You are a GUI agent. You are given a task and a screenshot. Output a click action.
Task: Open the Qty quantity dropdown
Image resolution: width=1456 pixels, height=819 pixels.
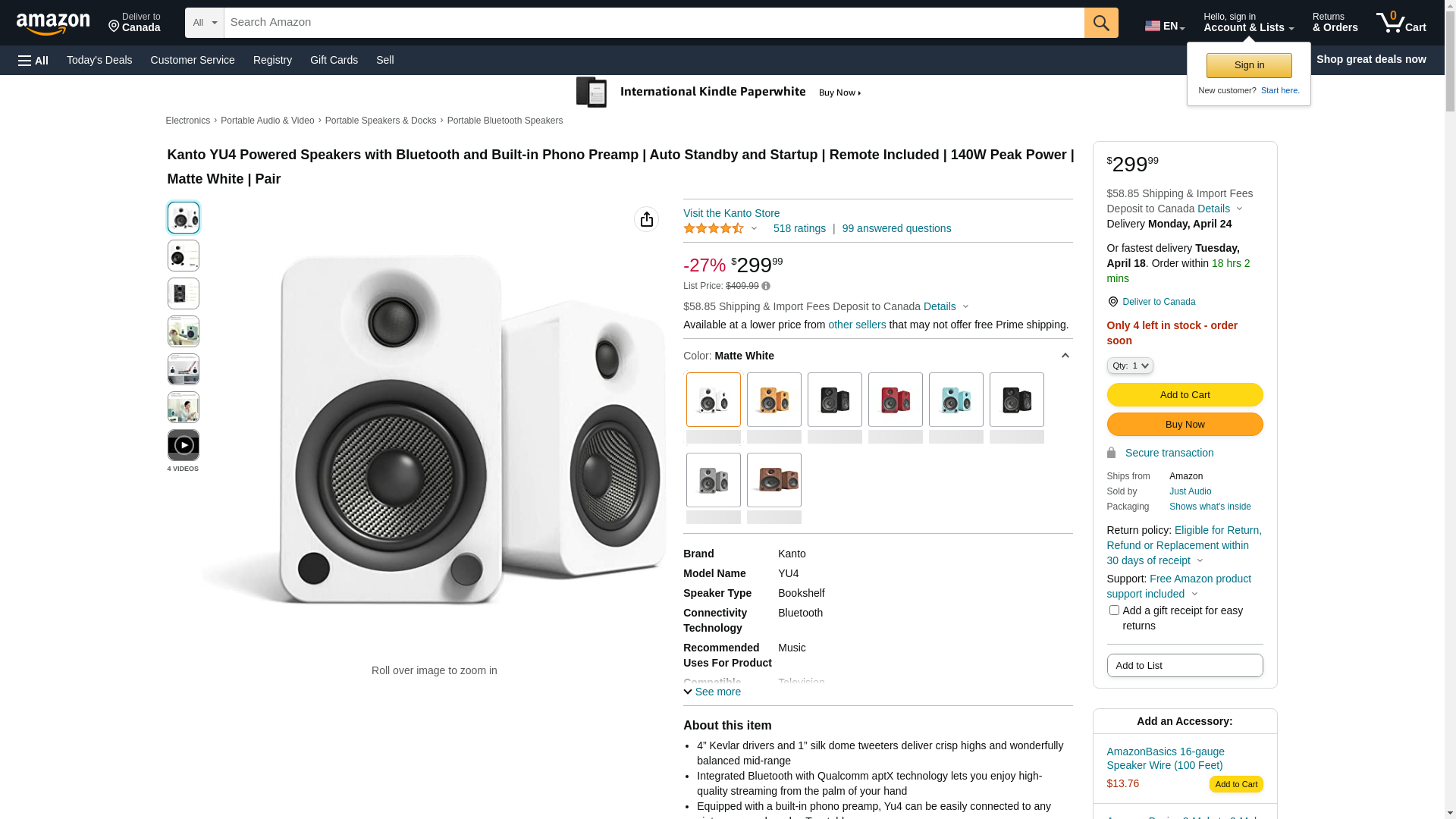pyautogui.click(x=1130, y=366)
